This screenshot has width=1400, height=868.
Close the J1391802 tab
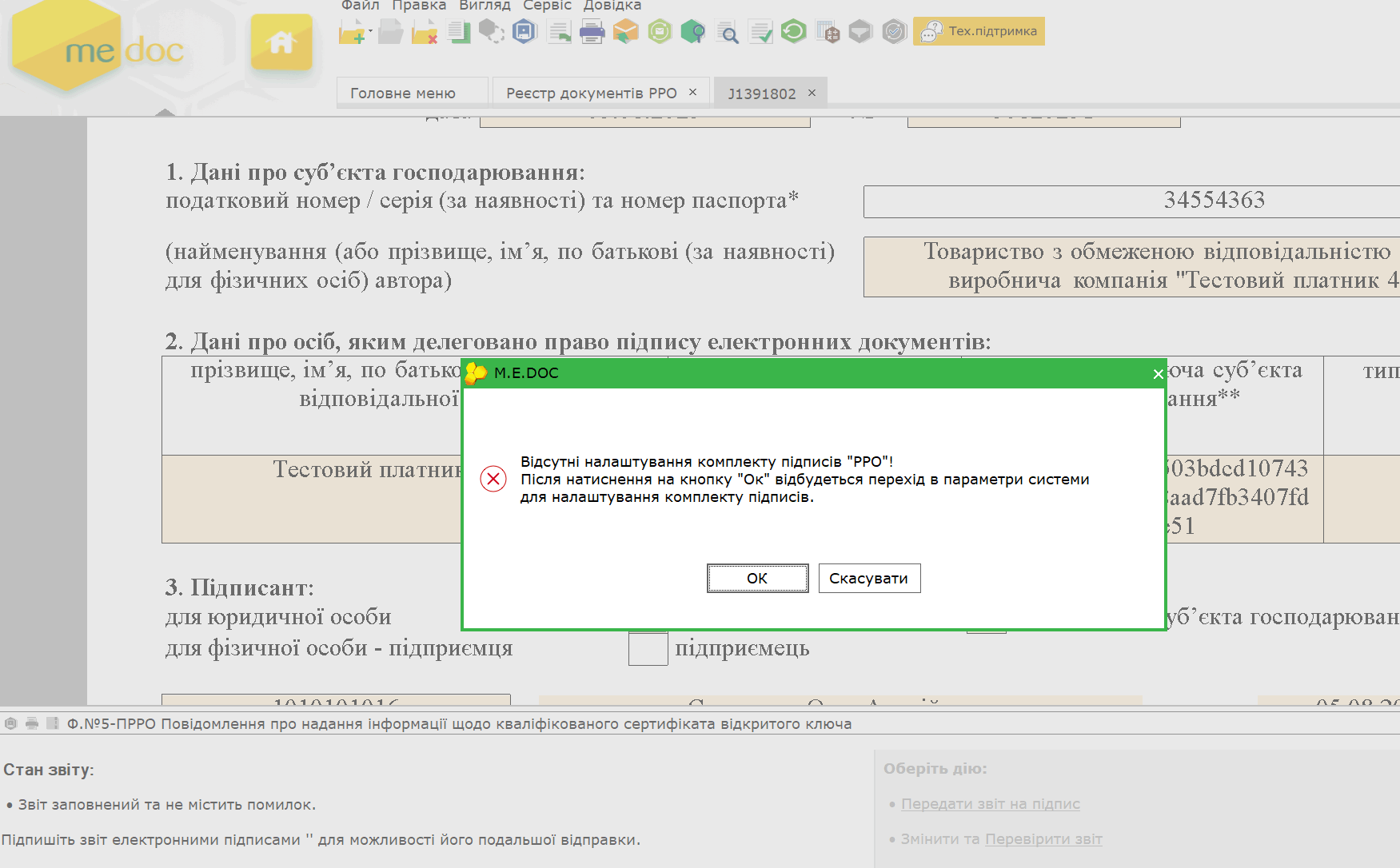click(812, 93)
